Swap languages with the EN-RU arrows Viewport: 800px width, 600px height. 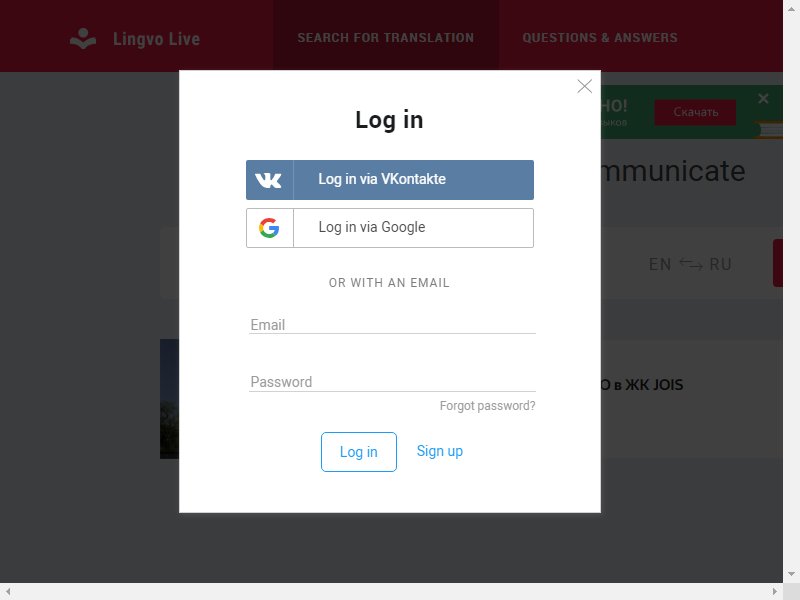[x=691, y=264]
